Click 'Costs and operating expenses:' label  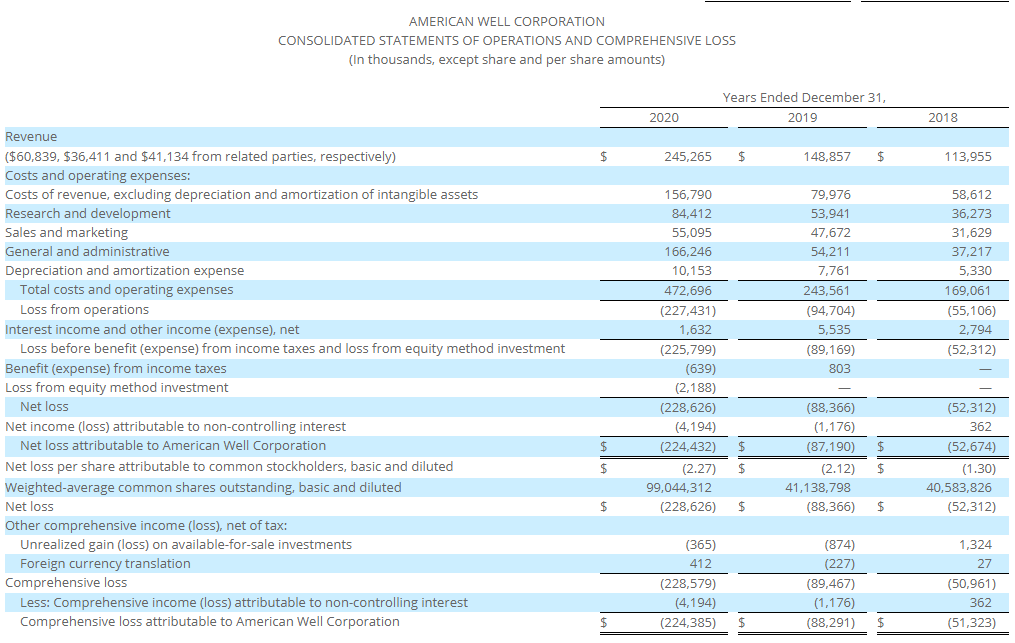point(98,175)
